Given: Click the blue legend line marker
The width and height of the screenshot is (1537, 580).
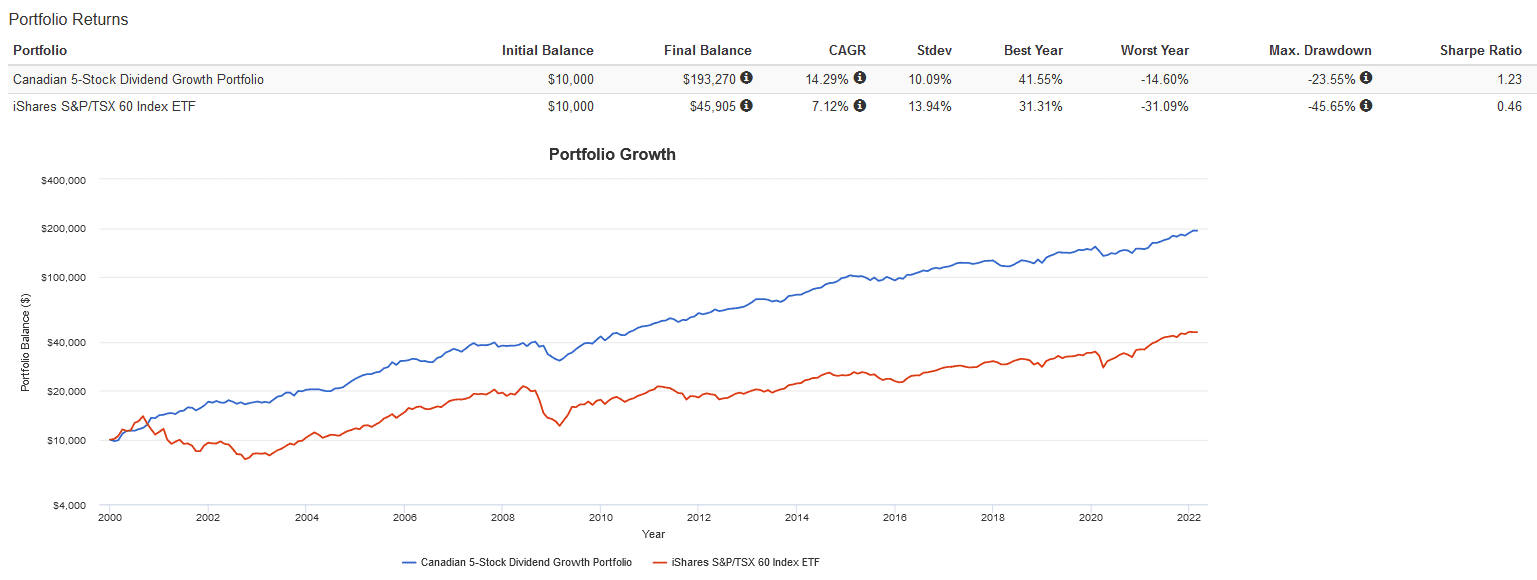Looking at the screenshot, I should point(409,562).
